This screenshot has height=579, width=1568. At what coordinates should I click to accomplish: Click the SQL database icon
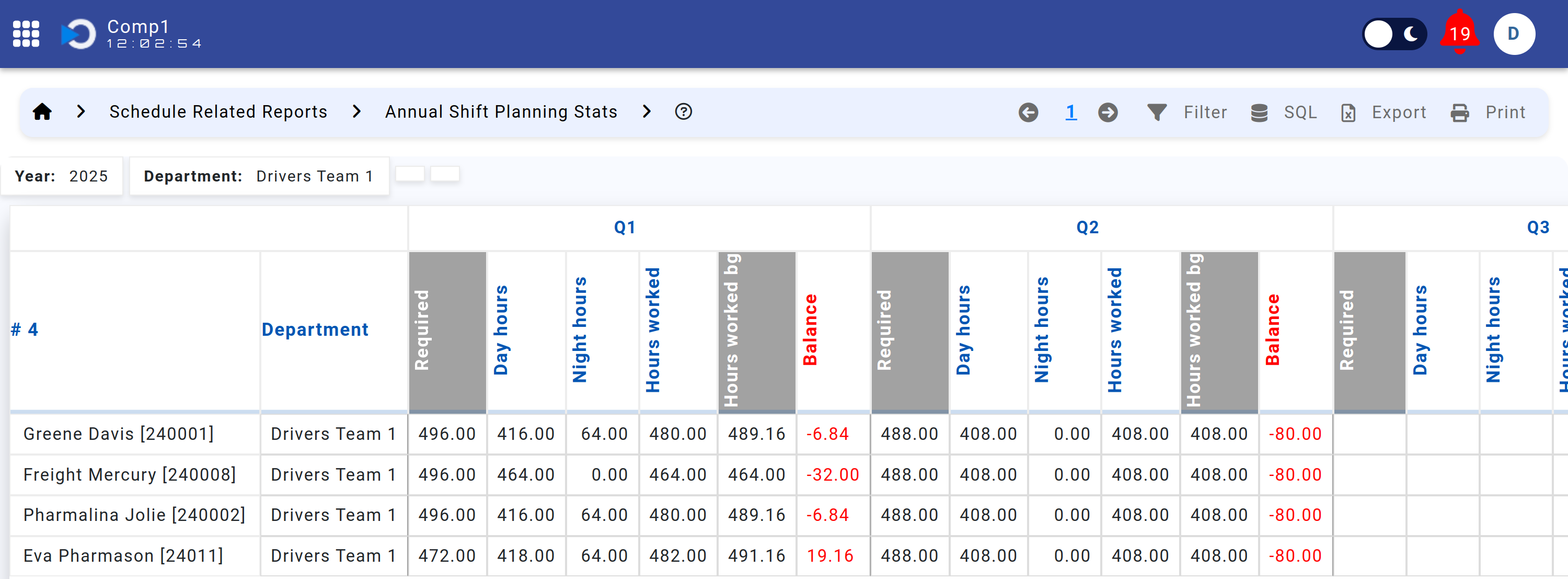click(x=1260, y=112)
